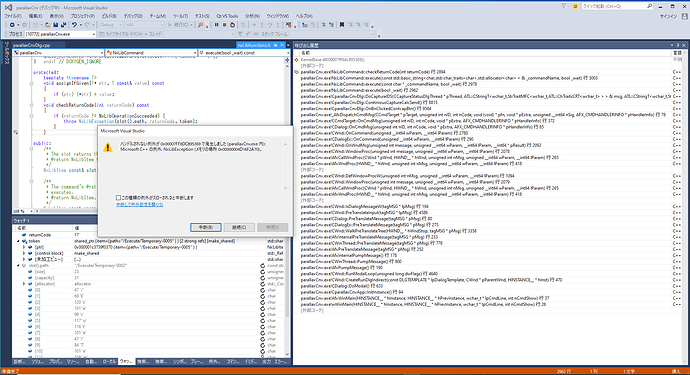Viewport: 690px width, 375px height.
Task: Open the Qt VS Tools menu
Action: [227, 16]
